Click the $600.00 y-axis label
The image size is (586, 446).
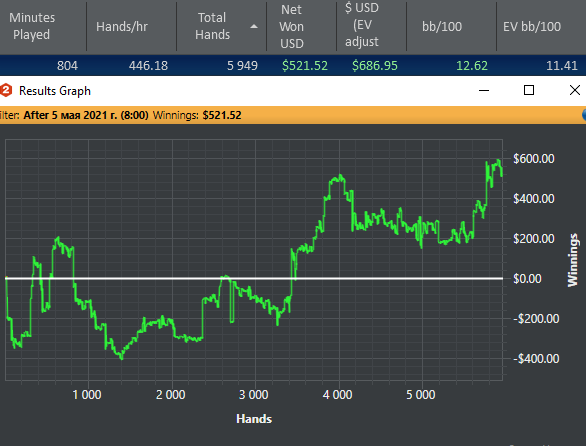pyautogui.click(x=534, y=159)
